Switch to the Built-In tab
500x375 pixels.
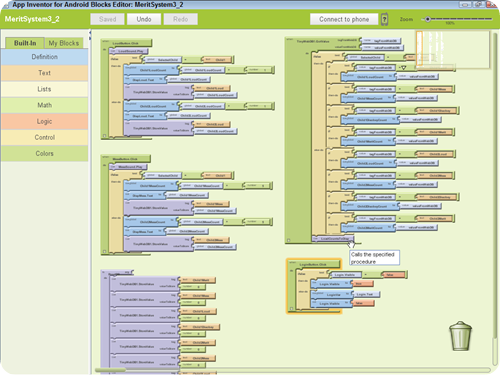(25, 43)
